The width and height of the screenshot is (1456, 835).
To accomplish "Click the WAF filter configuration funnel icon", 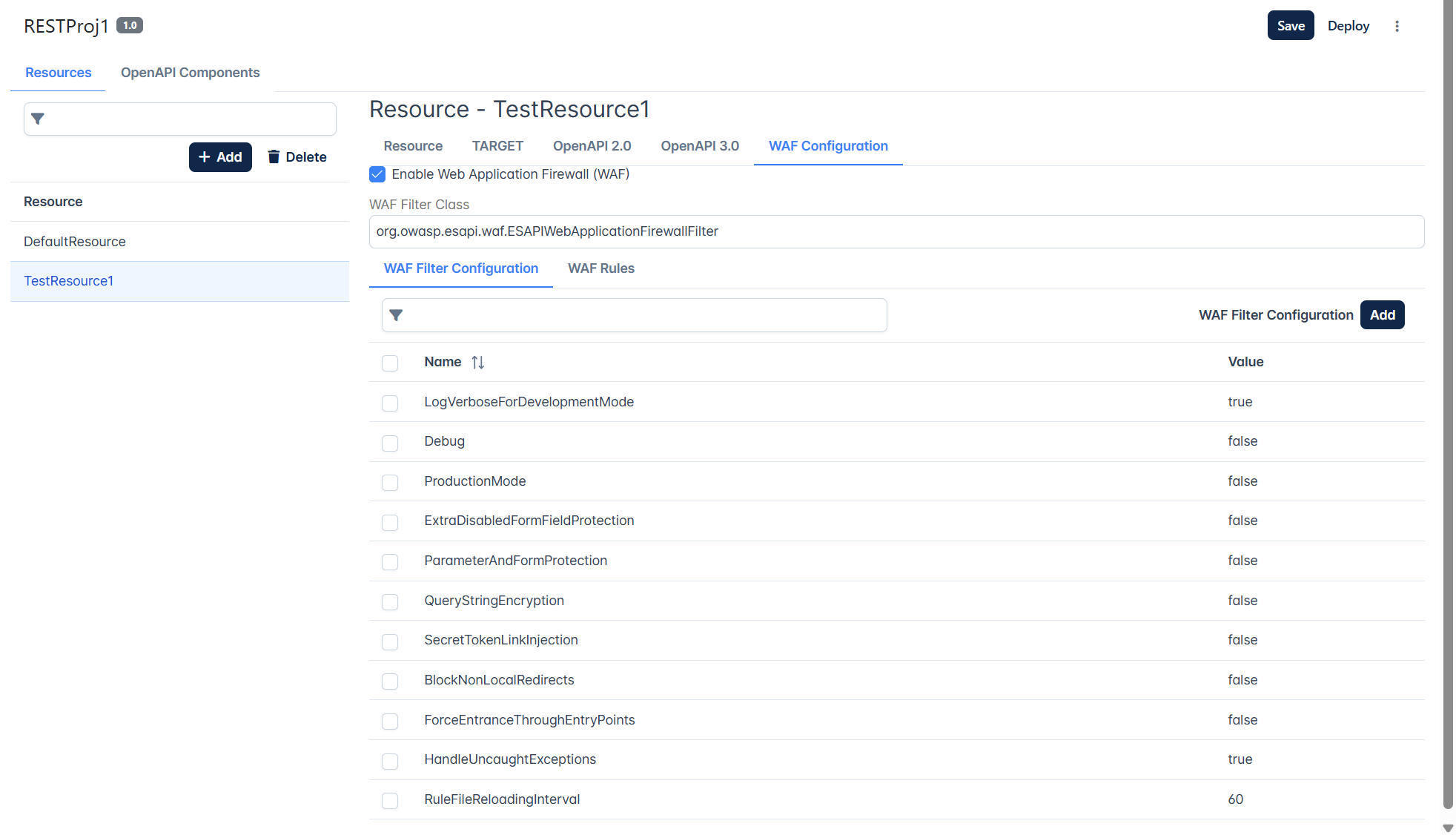I will coord(396,315).
